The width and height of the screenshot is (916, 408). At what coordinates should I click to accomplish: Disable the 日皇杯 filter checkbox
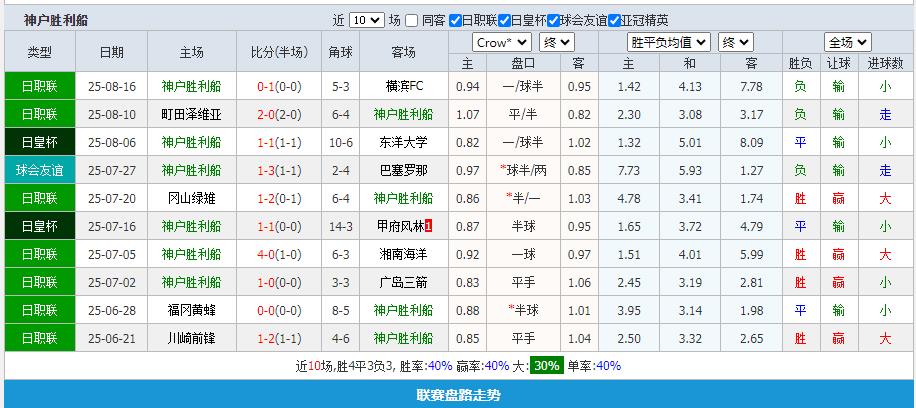(504, 20)
